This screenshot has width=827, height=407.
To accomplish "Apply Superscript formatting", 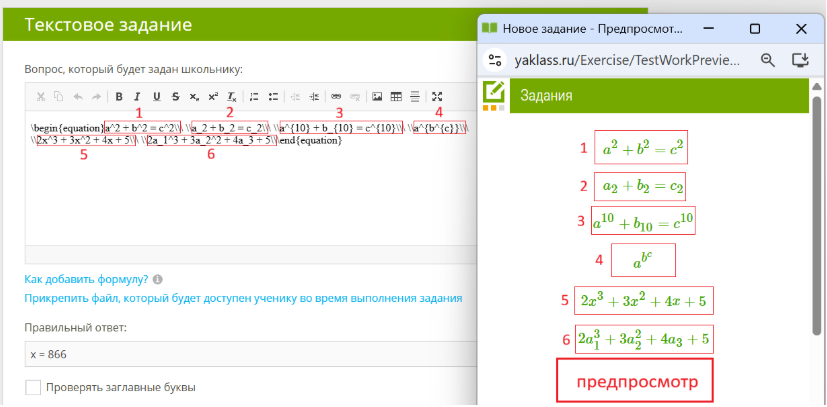I will tap(213, 96).
